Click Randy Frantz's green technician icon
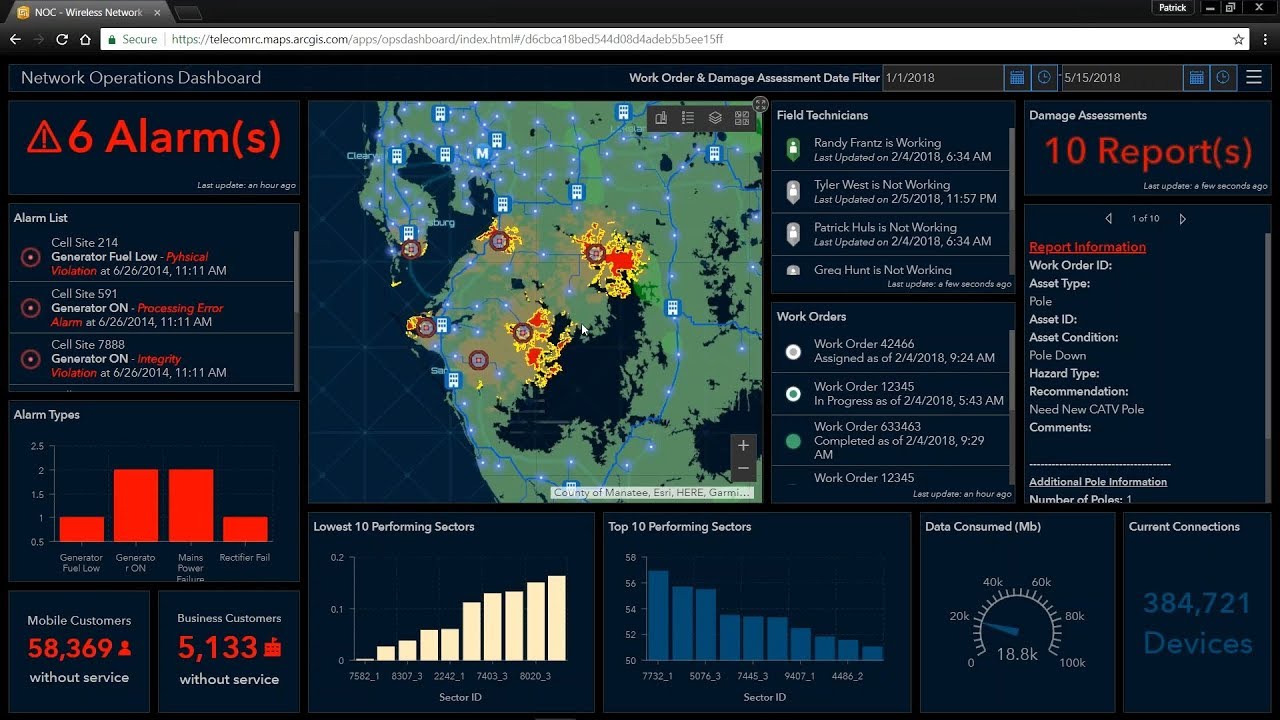Viewport: 1280px width, 720px height. [x=794, y=150]
